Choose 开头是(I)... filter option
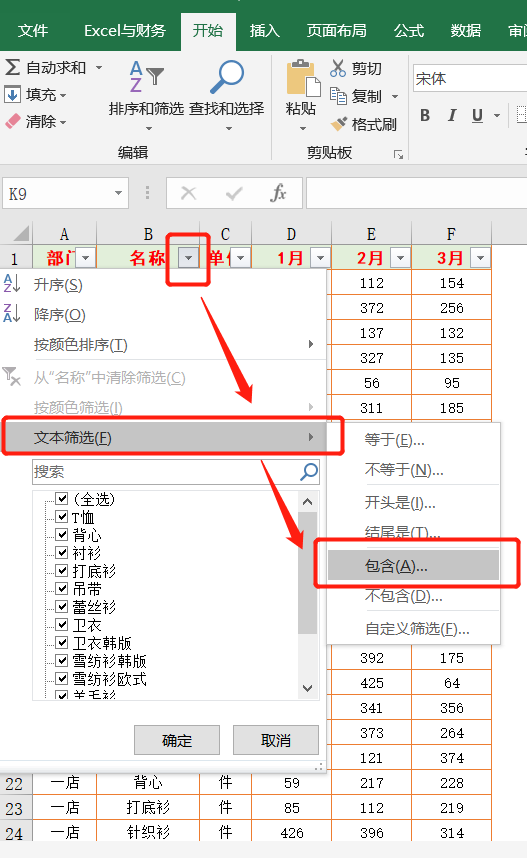 point(413,502)
